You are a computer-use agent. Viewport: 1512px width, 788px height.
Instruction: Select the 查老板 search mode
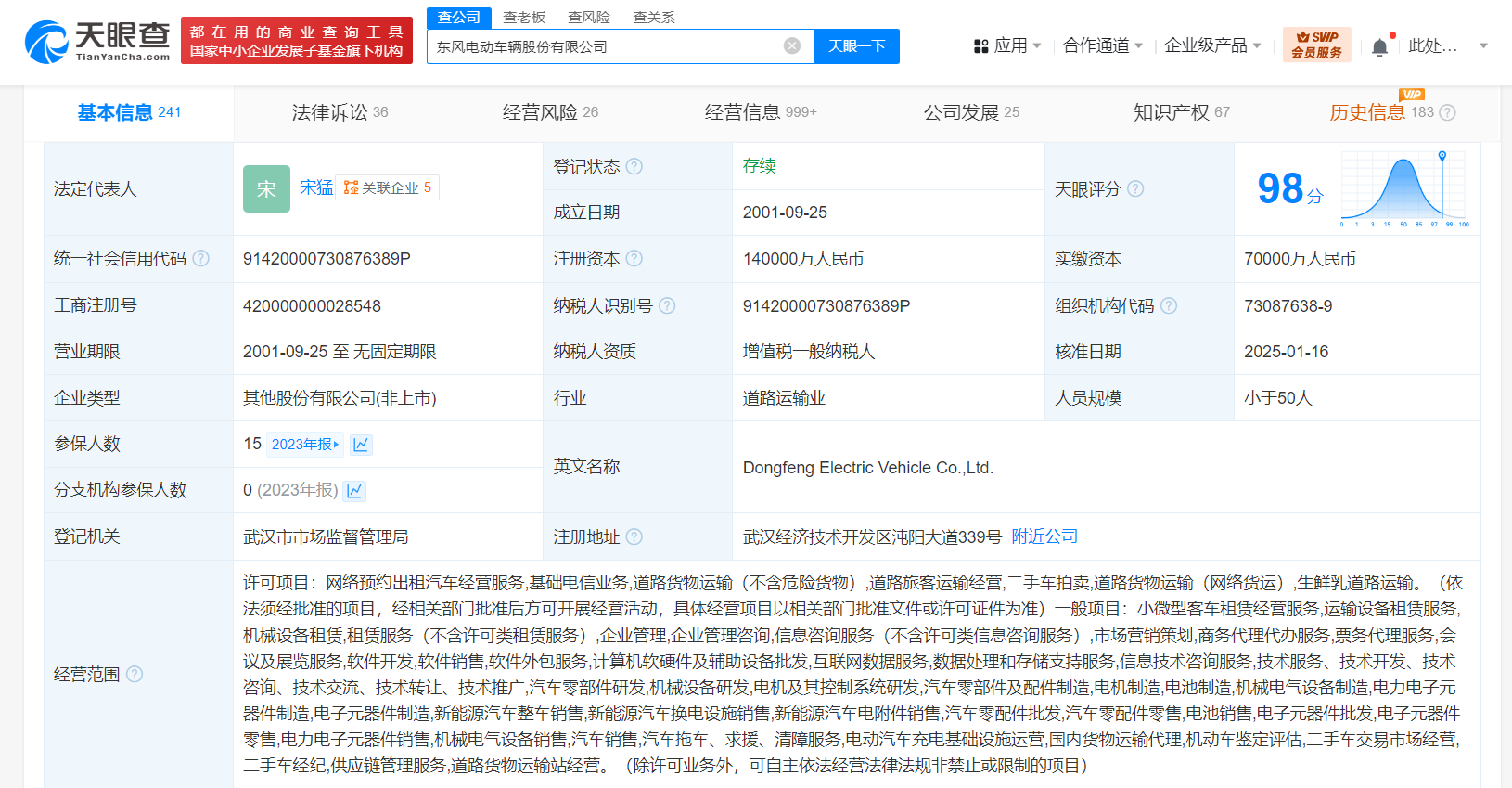point(524,18)
